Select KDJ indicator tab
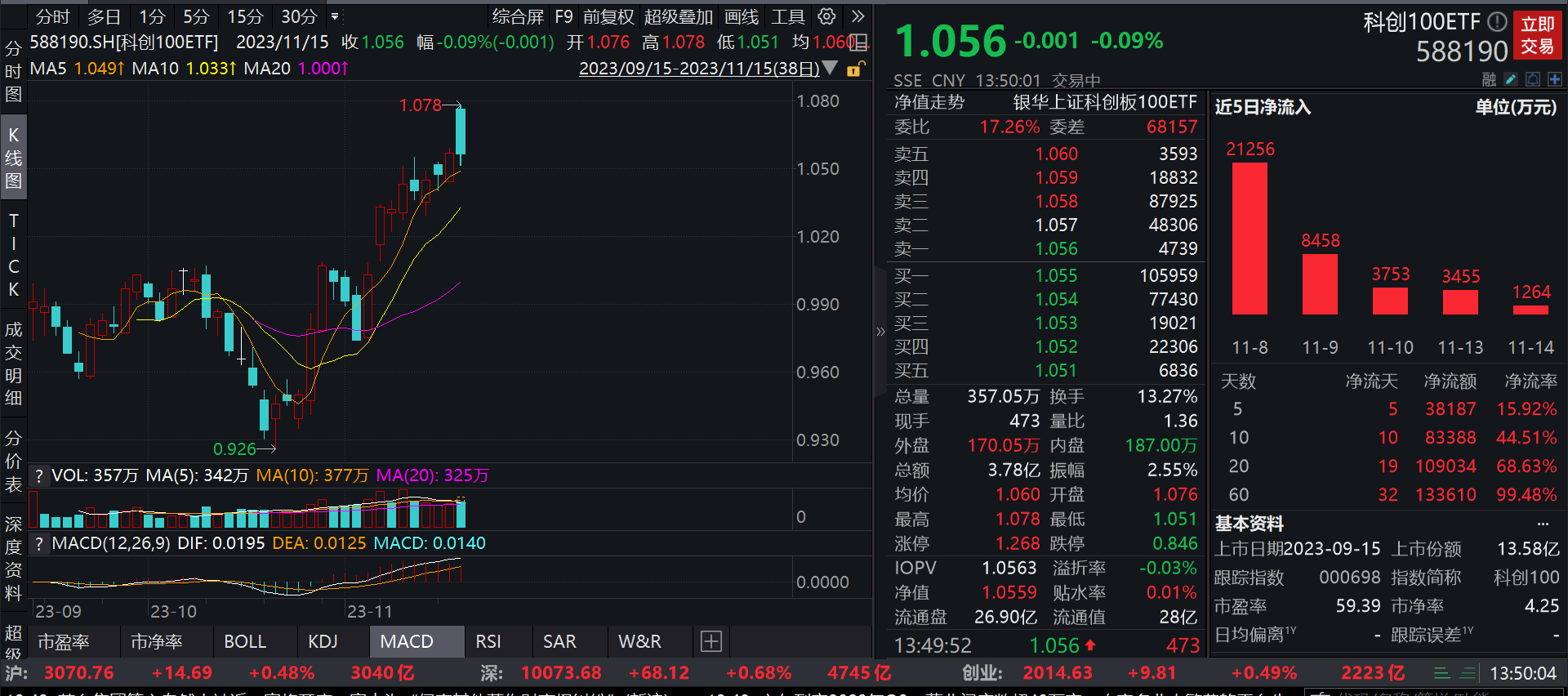Screen dimensions: 1568x696 click(x=323, y=641)
